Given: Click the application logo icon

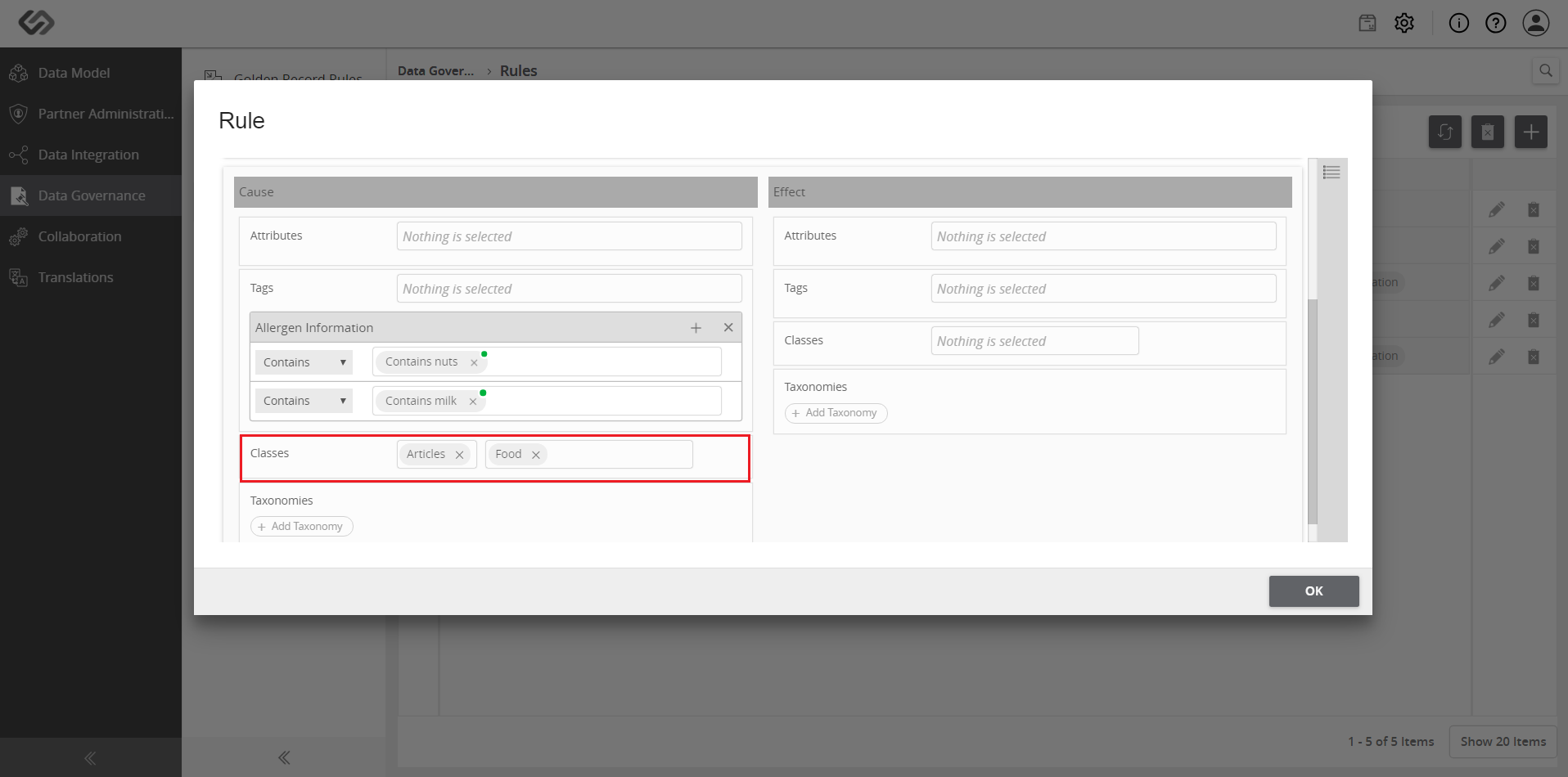Looking at the screenshot, I should pyautogui.click(x=37, y=23).
